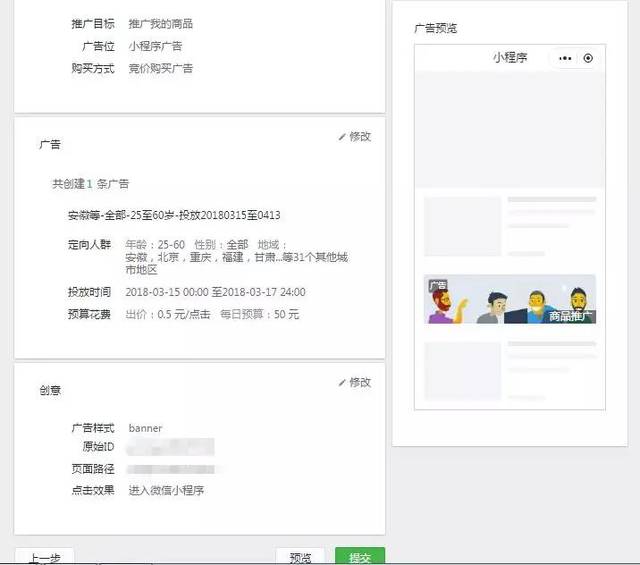The height and width of the screenshot is (565, 640).
Task: Click the 预算花费 label
Action: pyautogui.click(x=89, y=314)
